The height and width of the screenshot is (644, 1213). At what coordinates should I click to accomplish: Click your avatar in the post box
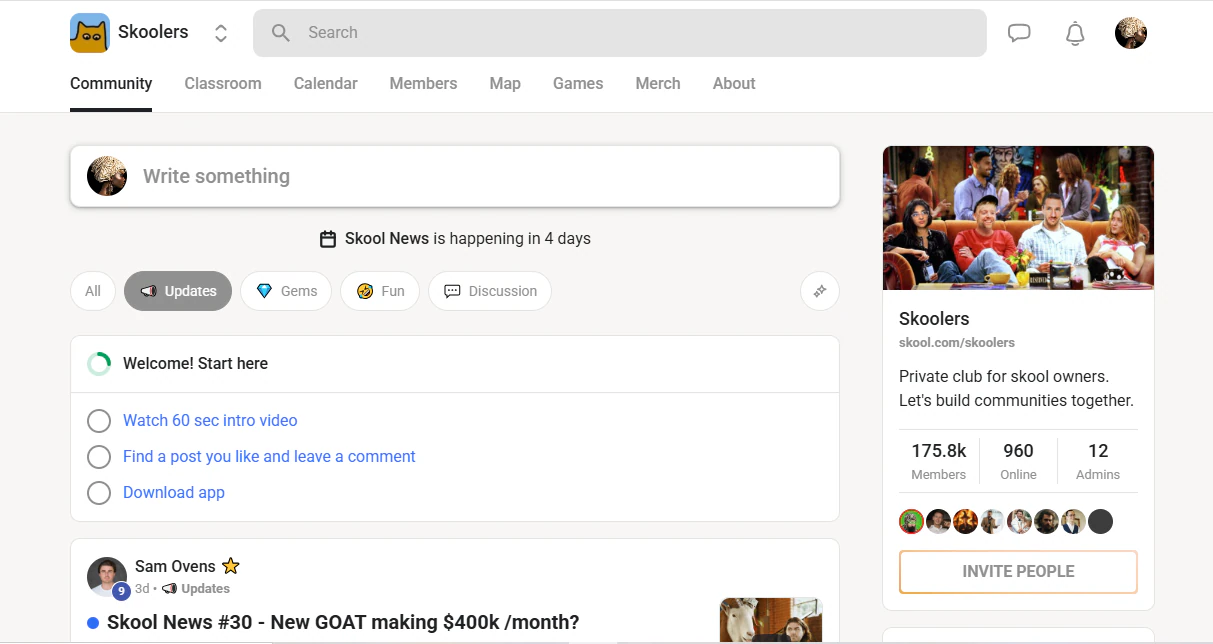pyautogui.click(x=107, y=176)
